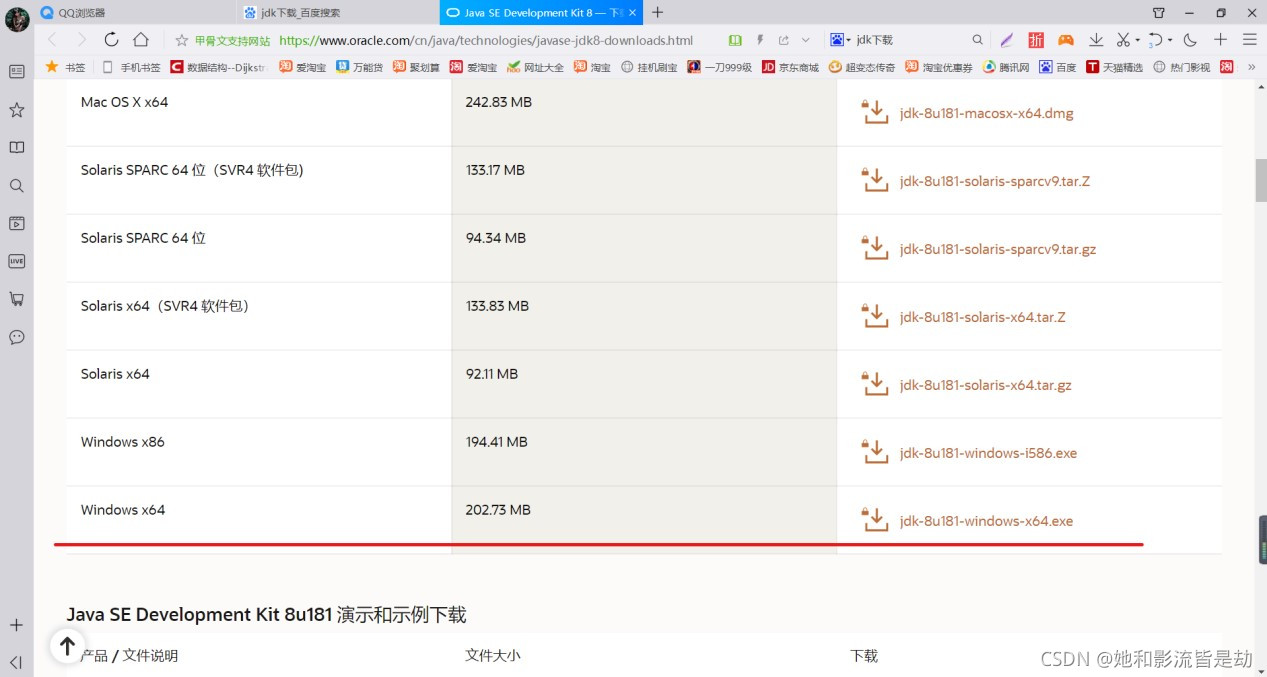
Task: Toggle night mode moon icon
Action: point(1190,40)
